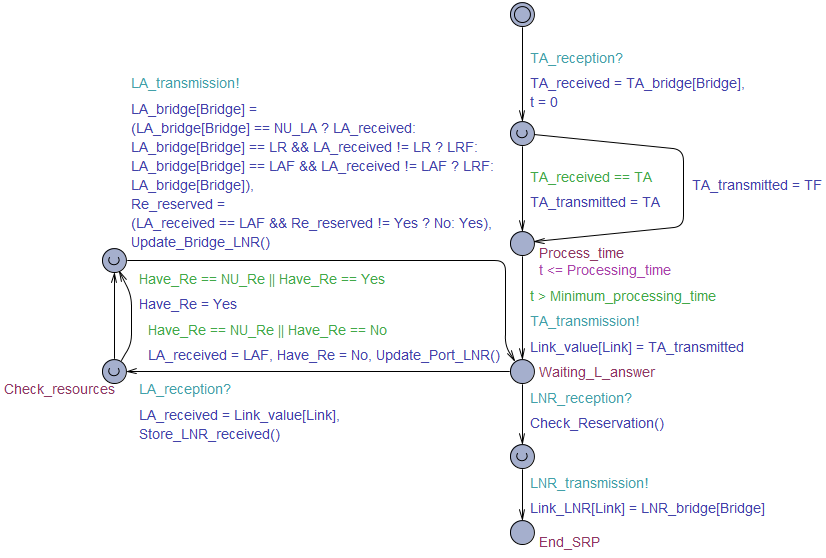Click guard t > Minimum_processing_time

(x=623, y=296)
